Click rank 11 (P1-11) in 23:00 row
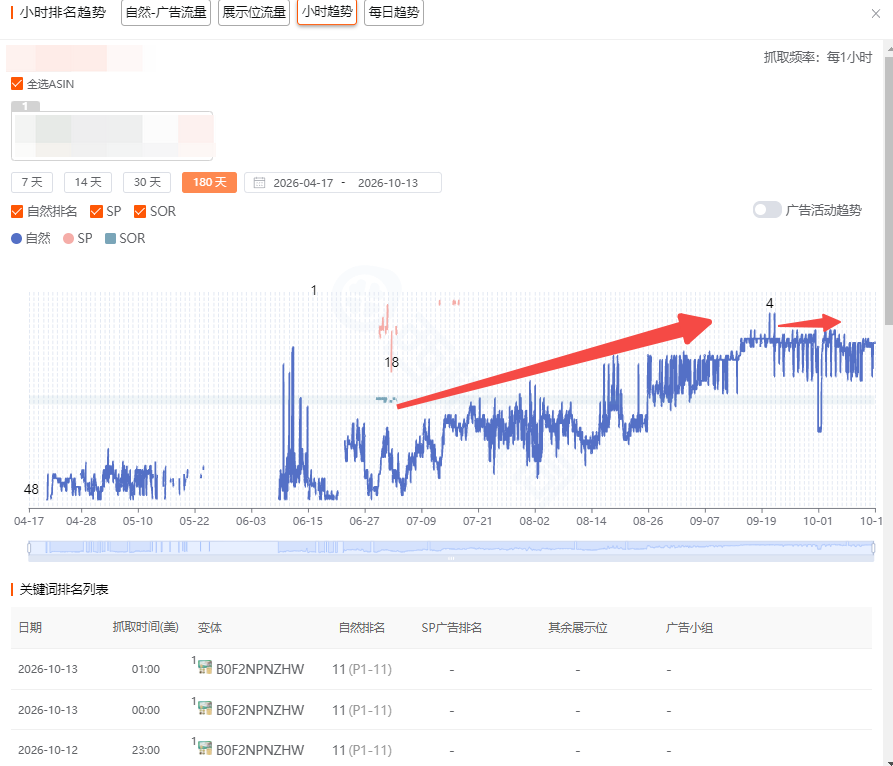Screen dimensions: 893x766 362,750
